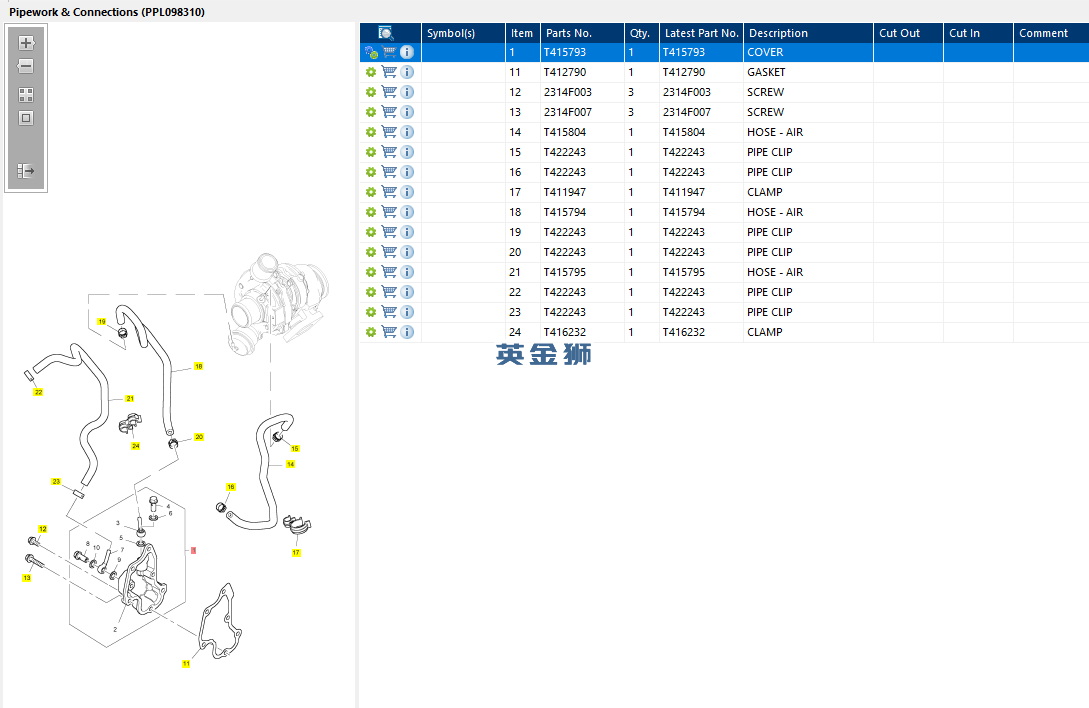Click the Description column header

click(808, 33)
